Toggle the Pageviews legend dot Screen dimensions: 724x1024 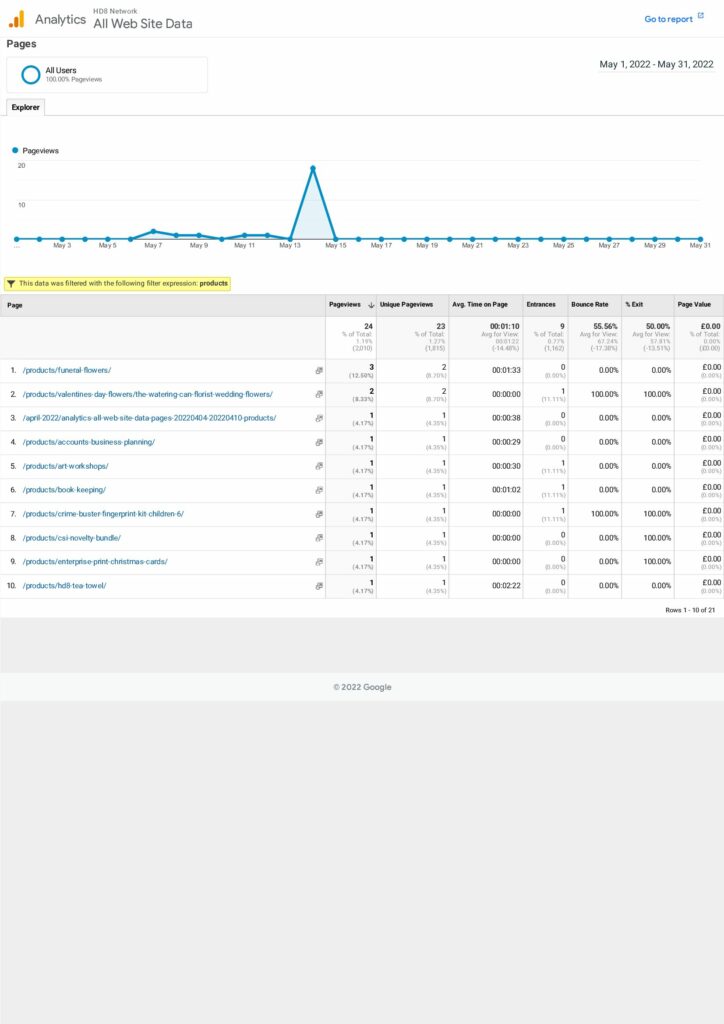(x=15, y=150)
